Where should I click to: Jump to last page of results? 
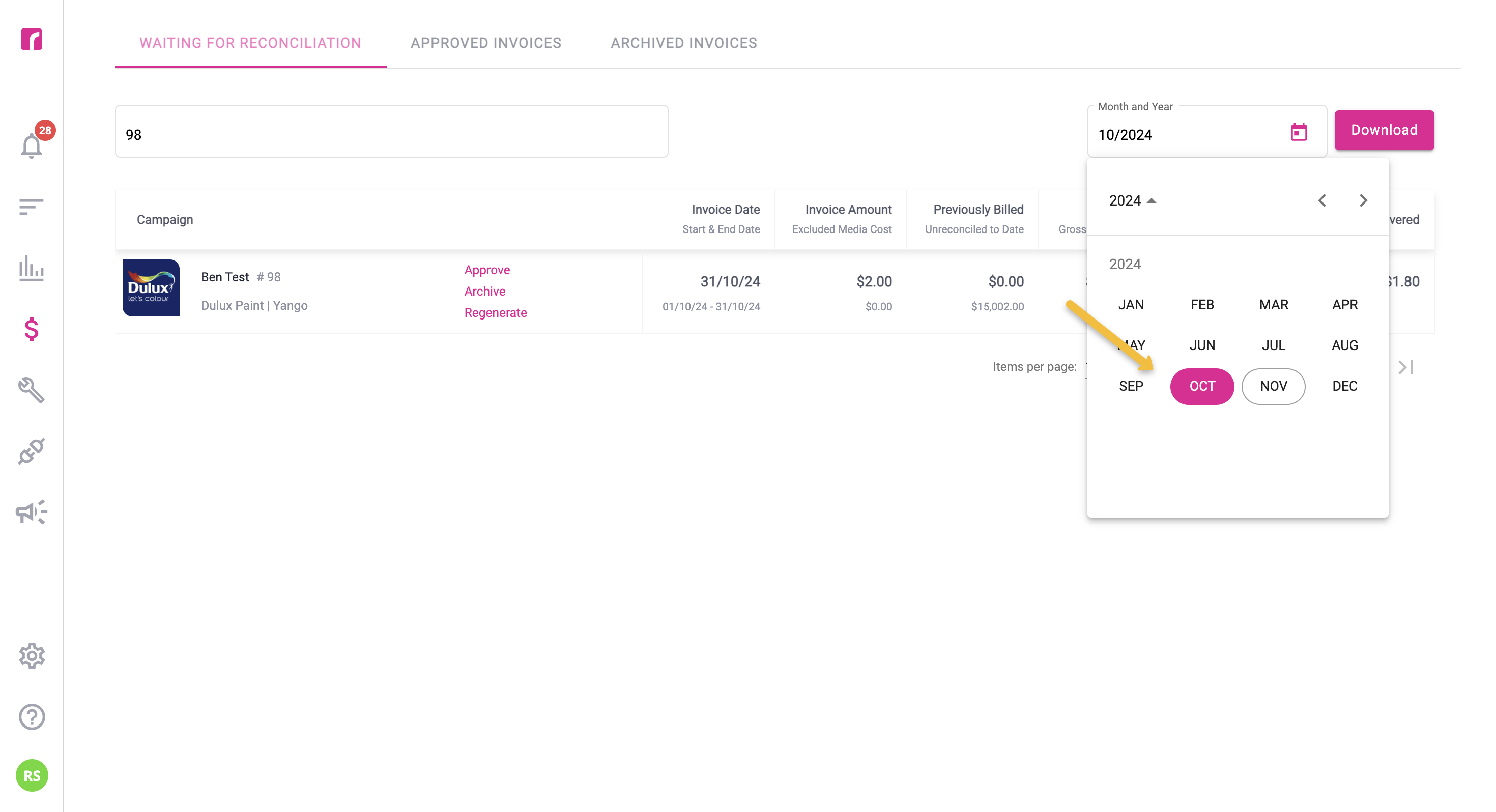[1406, 367]
